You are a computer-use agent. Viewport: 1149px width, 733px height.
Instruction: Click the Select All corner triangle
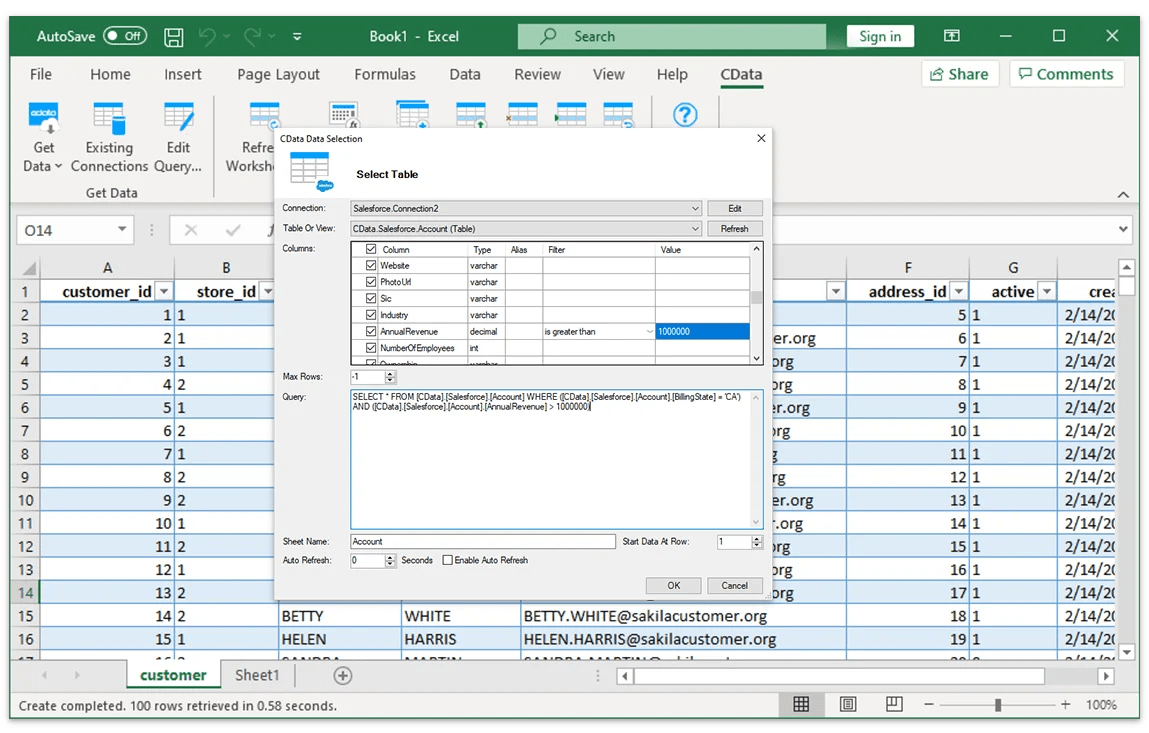pos(29,268)
